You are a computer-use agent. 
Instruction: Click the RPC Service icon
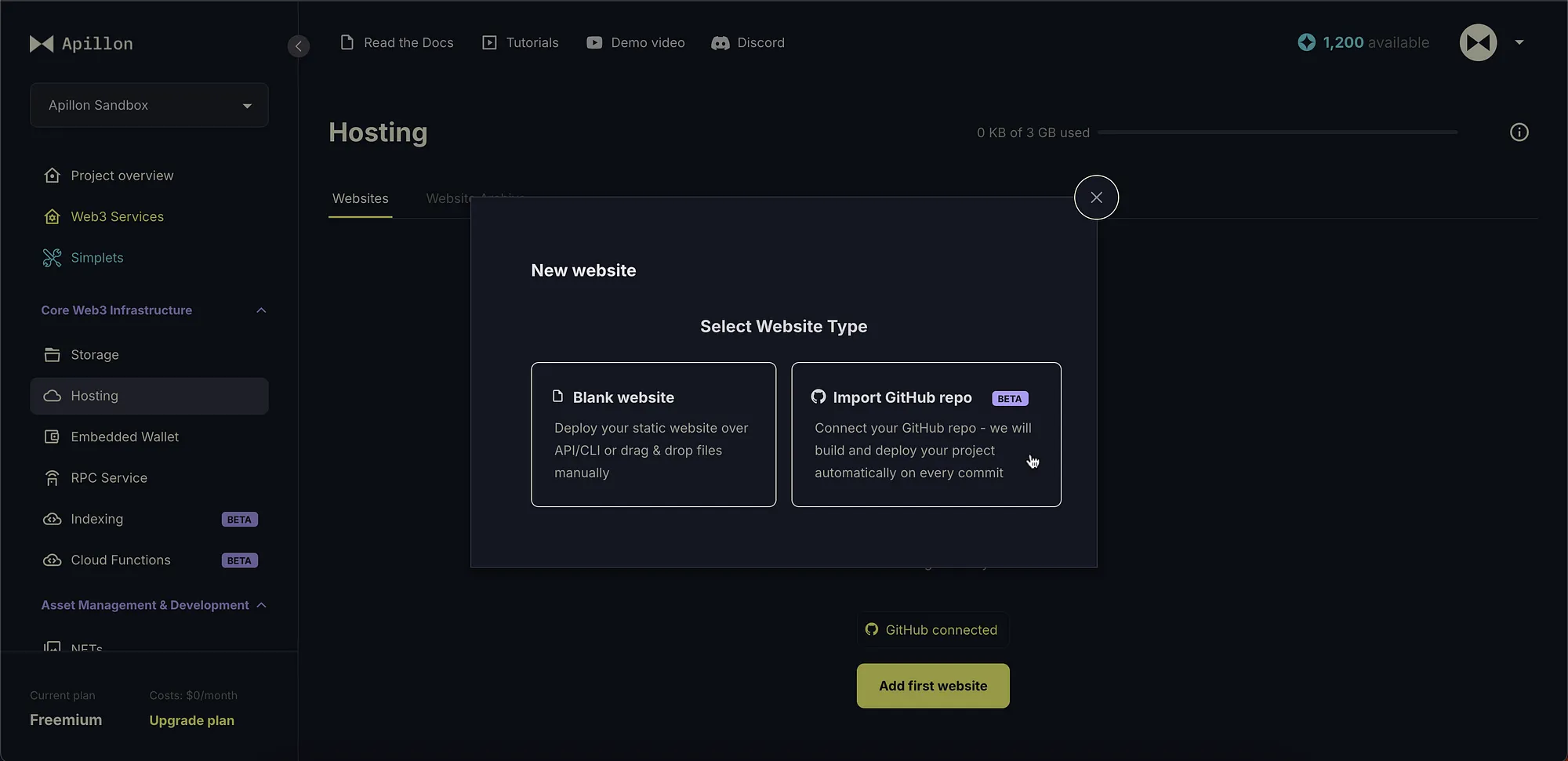pos(52,478)
